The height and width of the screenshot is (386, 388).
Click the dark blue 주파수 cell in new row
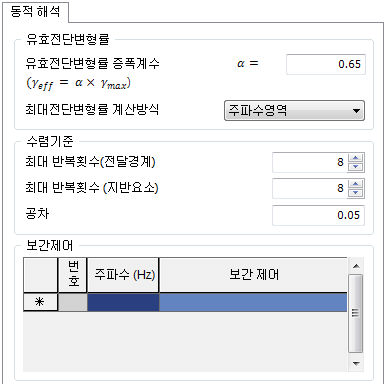coord(123,302)
